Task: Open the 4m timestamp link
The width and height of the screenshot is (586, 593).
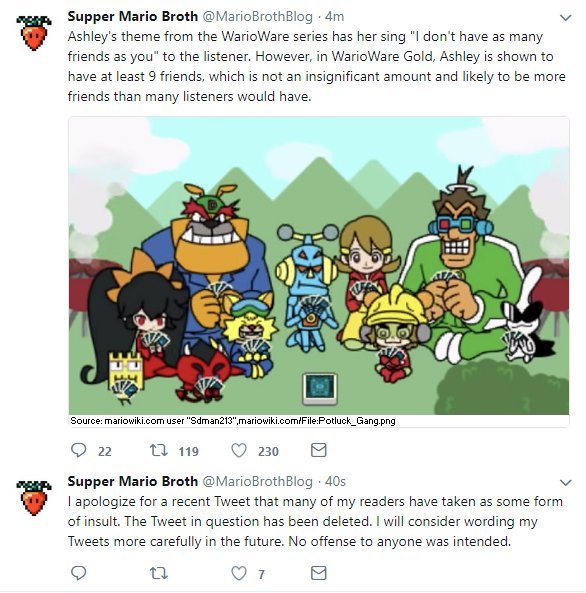Action: pos(334,17)
